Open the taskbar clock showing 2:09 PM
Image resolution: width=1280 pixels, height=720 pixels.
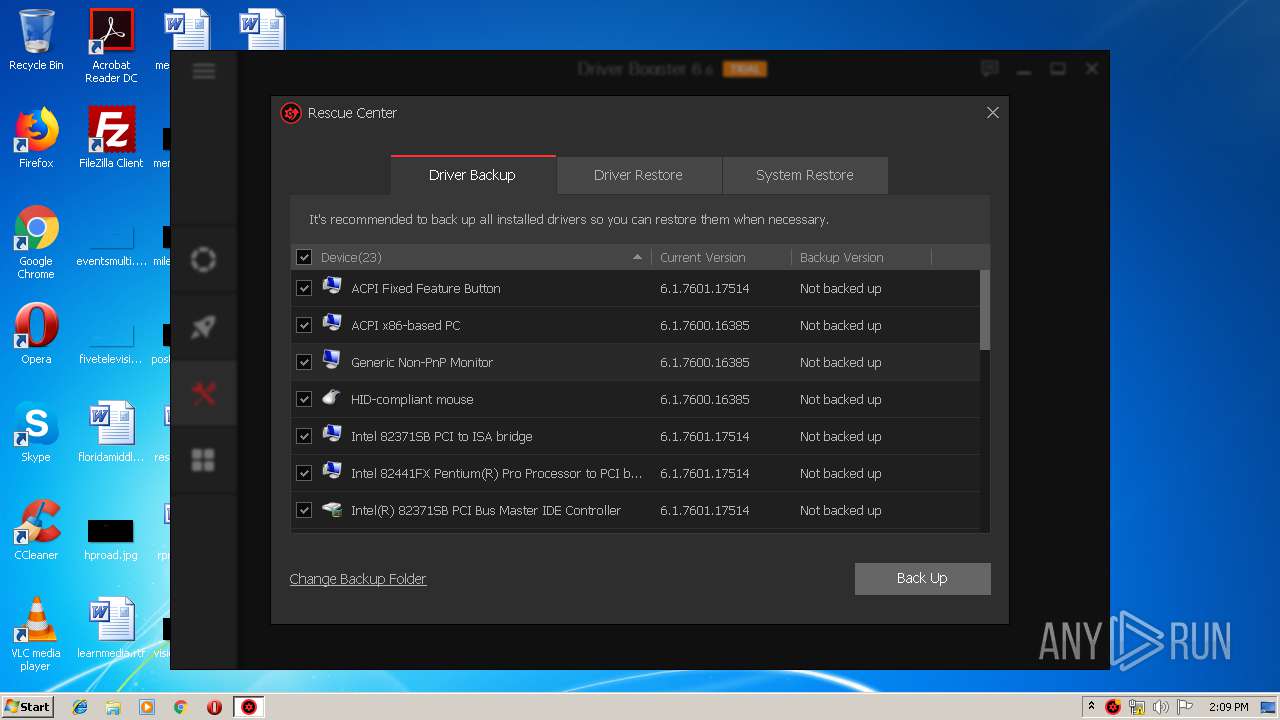pyautogui.click(x=1228, y=707)
